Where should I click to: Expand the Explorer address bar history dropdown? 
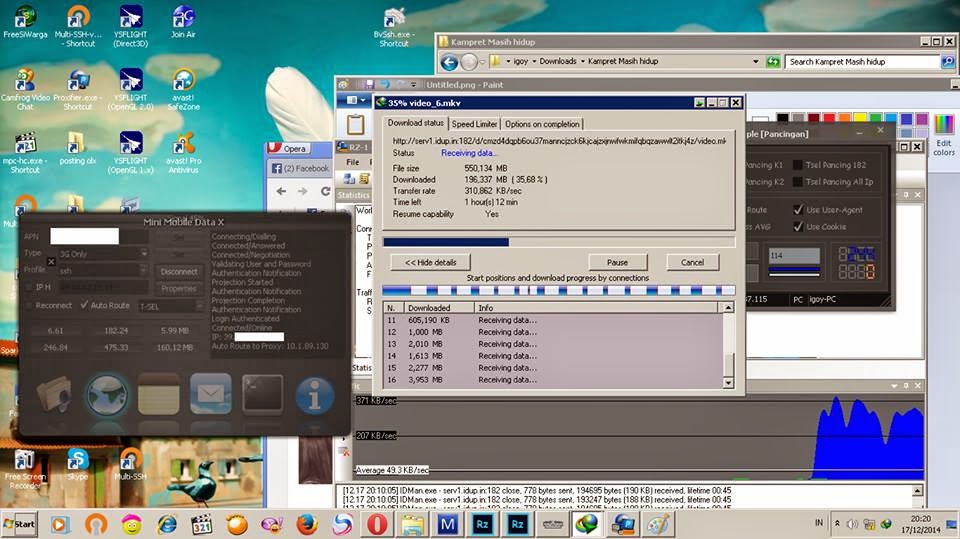(x=756, y=61)
